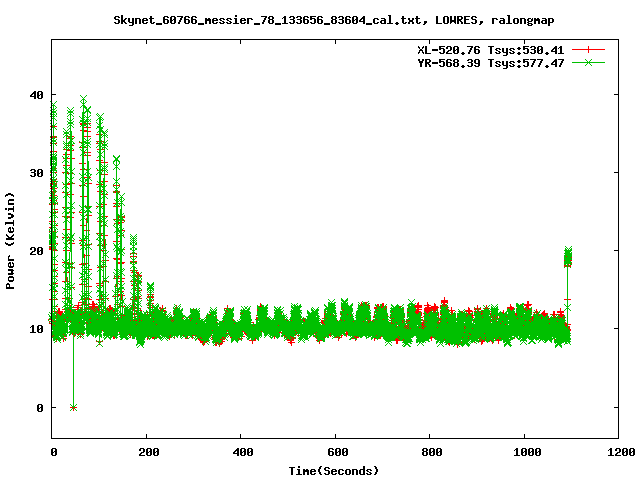
Task: Click the red XL legend line sample
Action: [588, 50]
